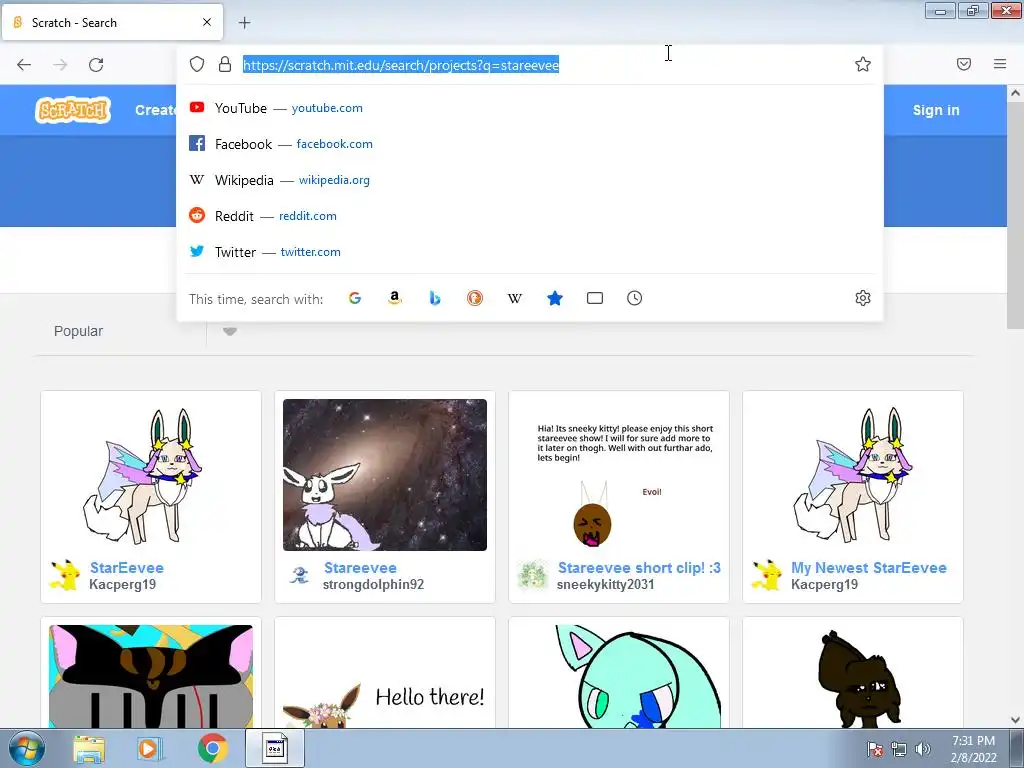Go back with the browser back arrow
The image size is (1024, 768).
[24, 65]
